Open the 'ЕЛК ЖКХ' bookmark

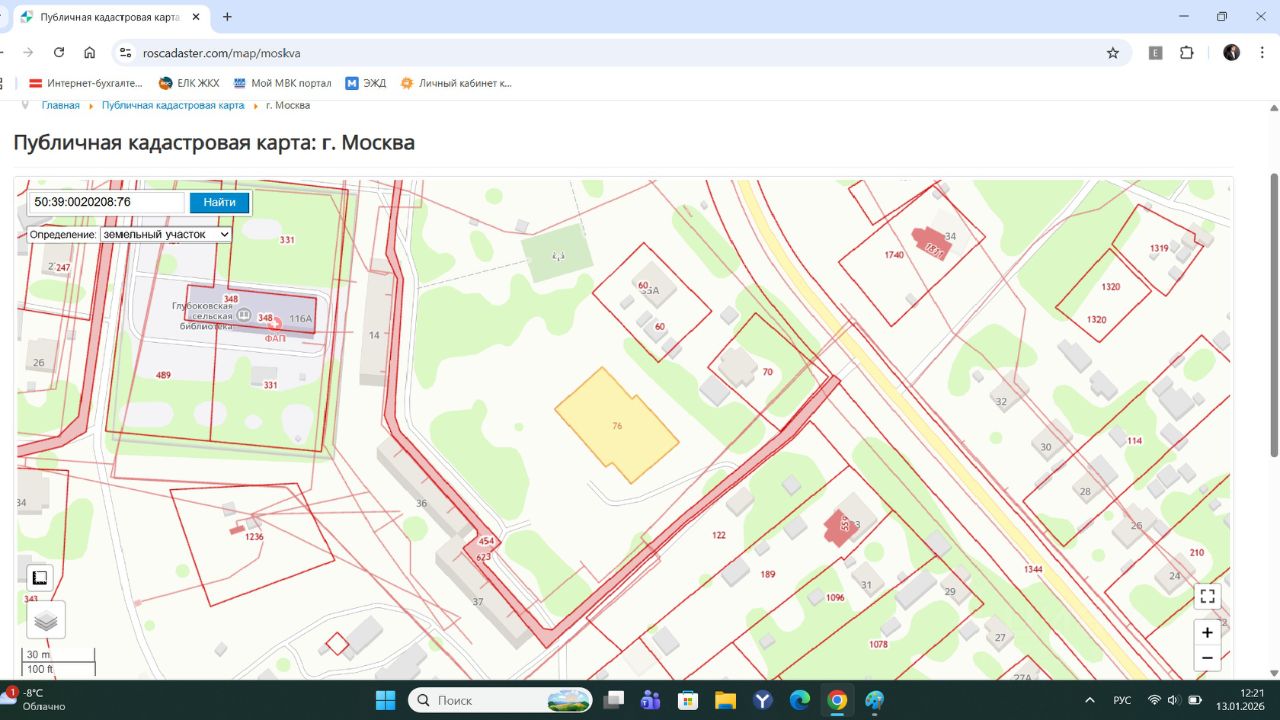[x=188, y=83]
